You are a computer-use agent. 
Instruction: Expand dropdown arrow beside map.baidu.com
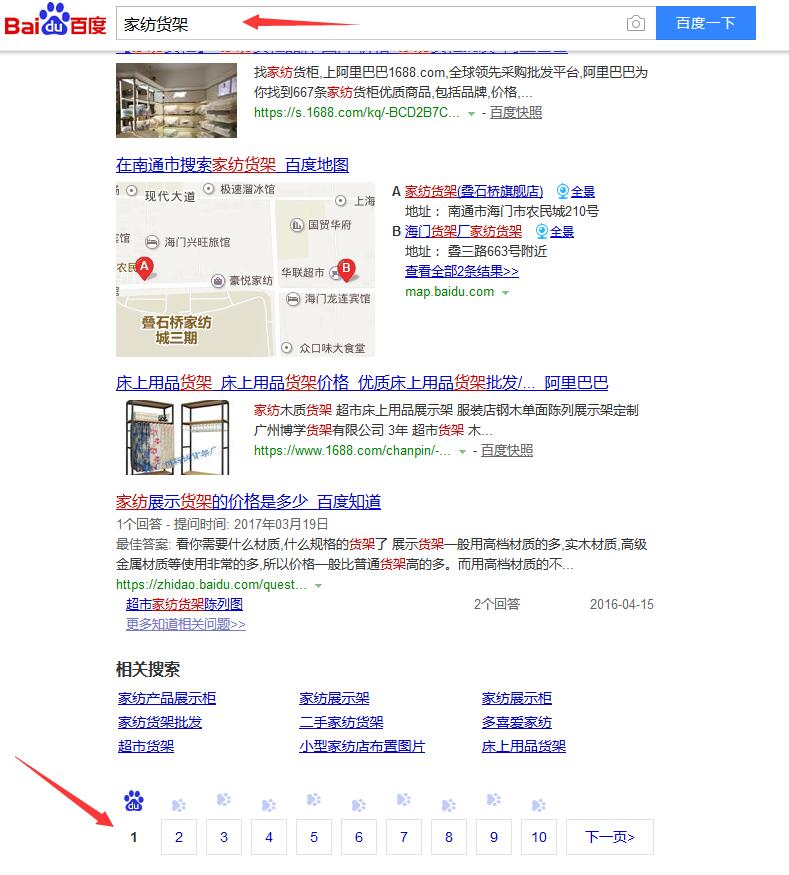[x=506, y=292]
